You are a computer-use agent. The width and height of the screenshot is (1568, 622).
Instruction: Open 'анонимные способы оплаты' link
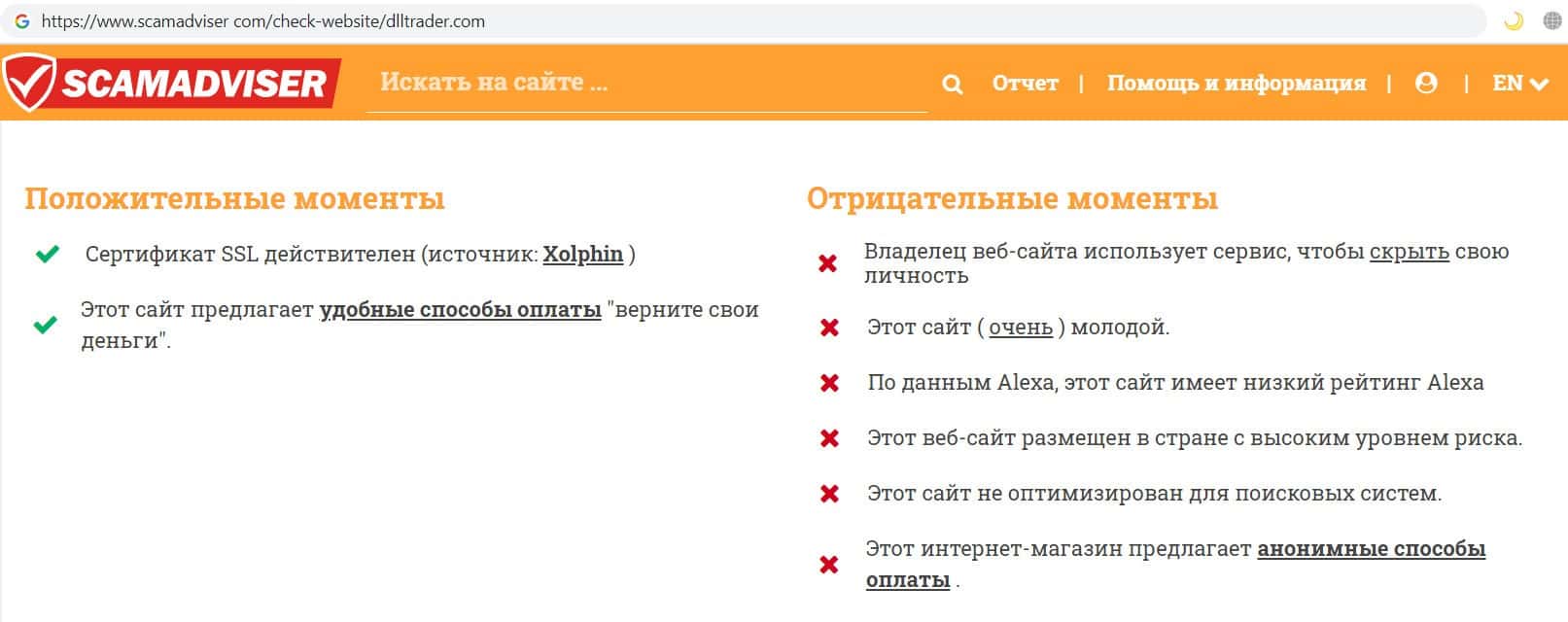[x=1175, y=564]
